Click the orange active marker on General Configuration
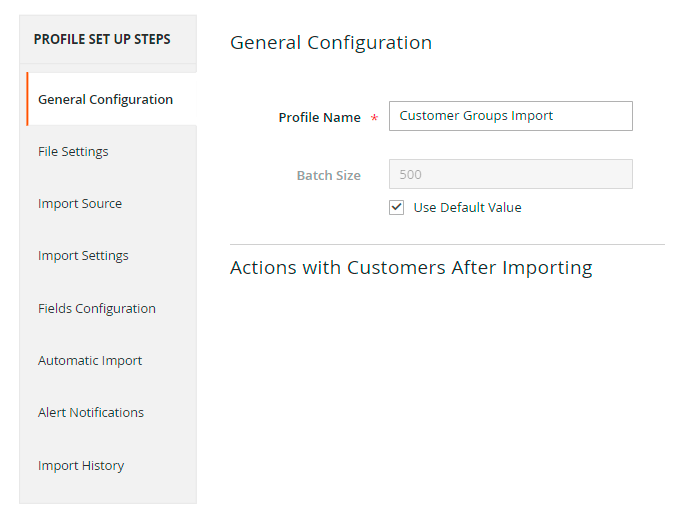The height and width of the screenshot is (515, 685). point(27,99)
